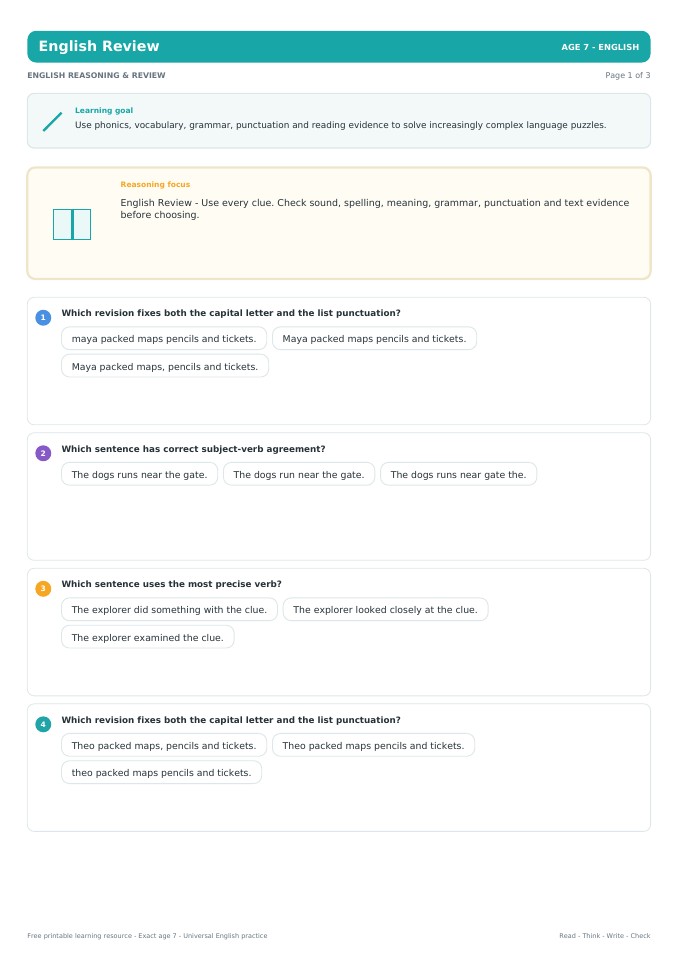The height and width of the screenshot is (959, 678).
Task: Choose 'The dogs run near the gate.'
Action: pos(299,474)
